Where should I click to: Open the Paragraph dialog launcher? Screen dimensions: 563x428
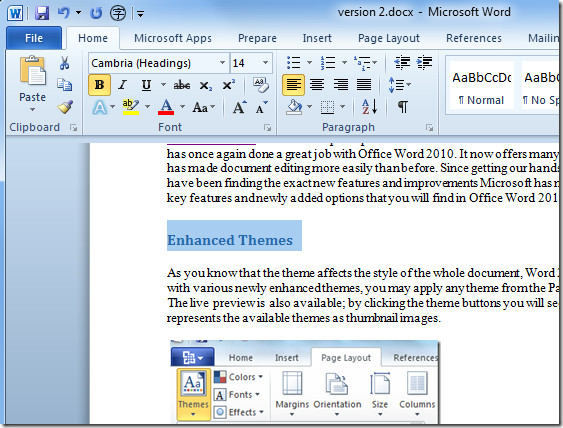(429, 127)
